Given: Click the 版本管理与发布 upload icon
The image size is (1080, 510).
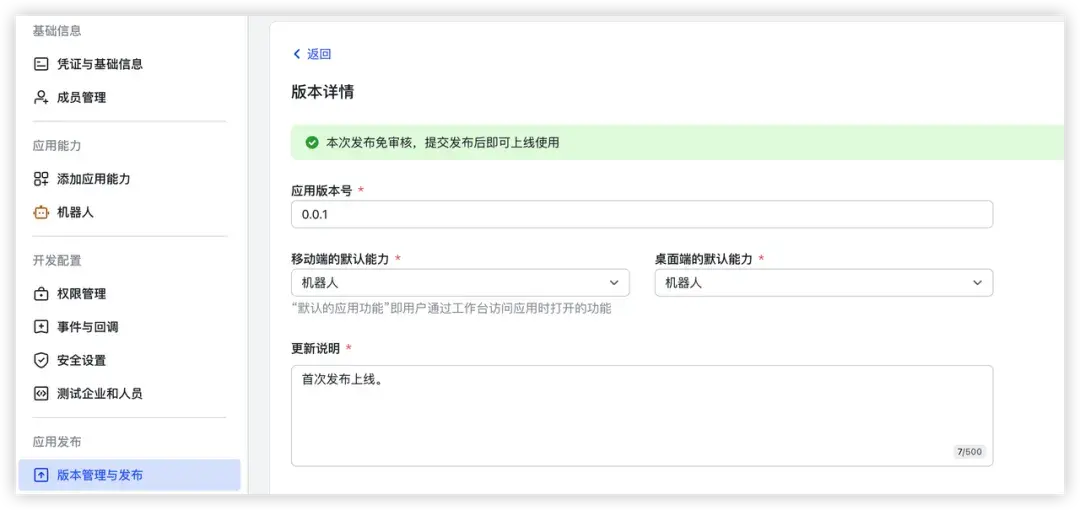Looking at the screenshot, I should pos(41,475).
